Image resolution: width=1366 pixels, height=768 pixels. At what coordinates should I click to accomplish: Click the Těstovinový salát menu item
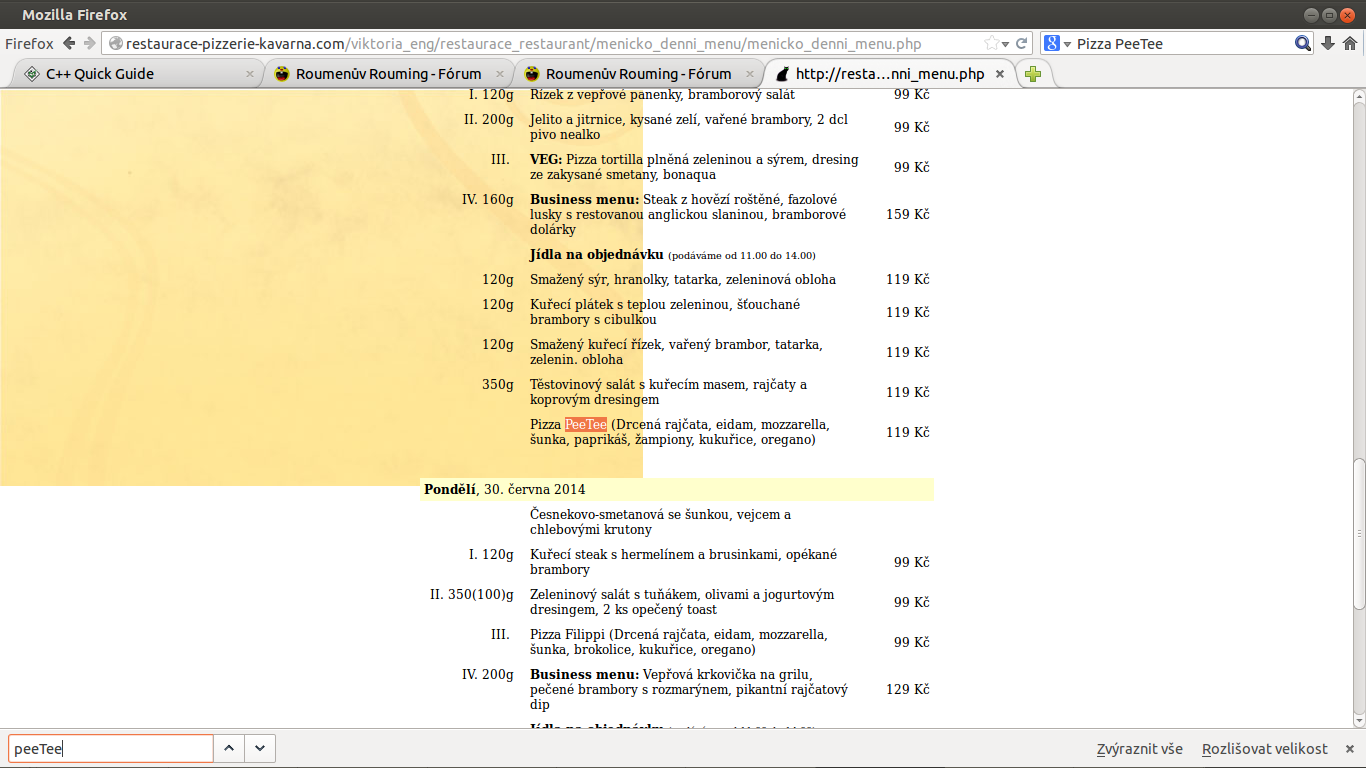point(668,392)
